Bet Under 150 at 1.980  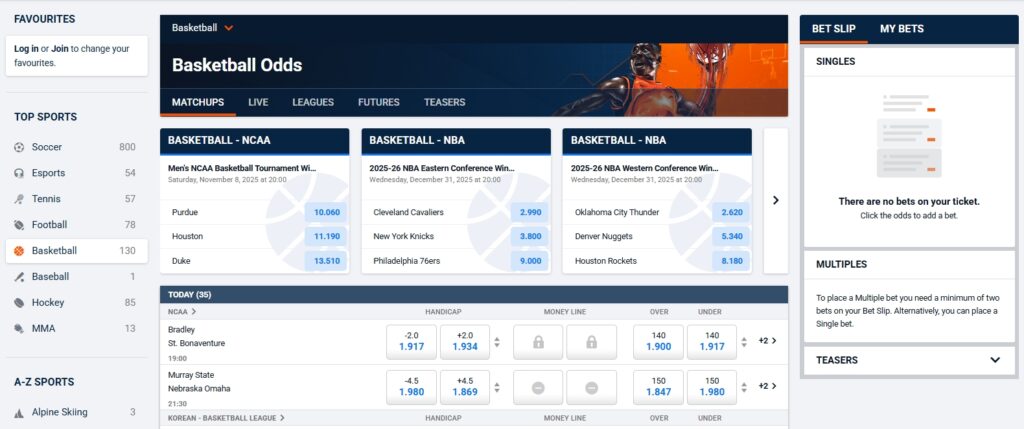pos(712,388)
